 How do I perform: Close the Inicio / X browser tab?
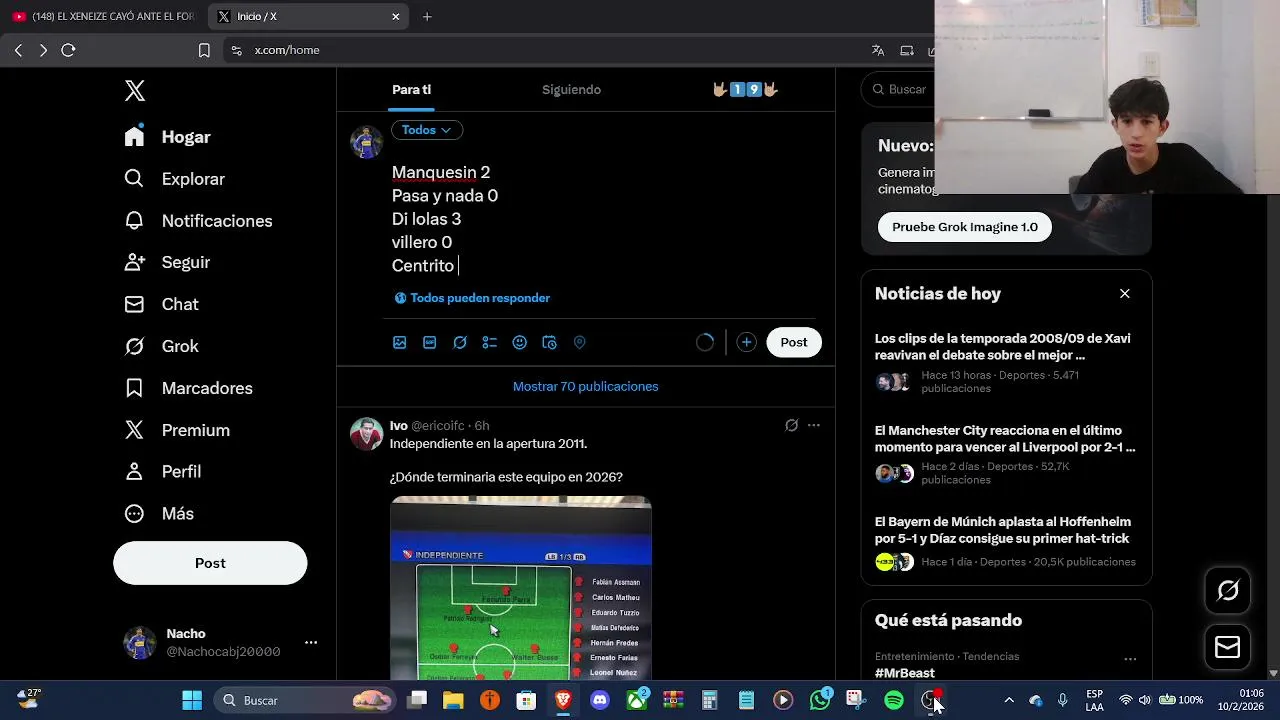[396, 16]
